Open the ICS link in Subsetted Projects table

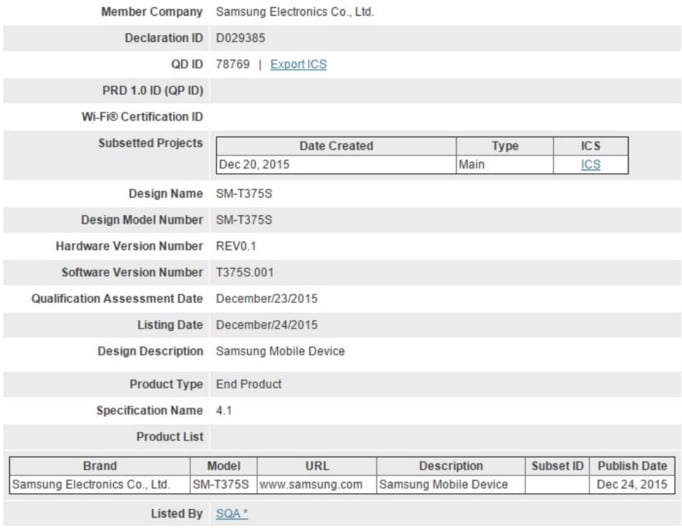coord(590,164)
